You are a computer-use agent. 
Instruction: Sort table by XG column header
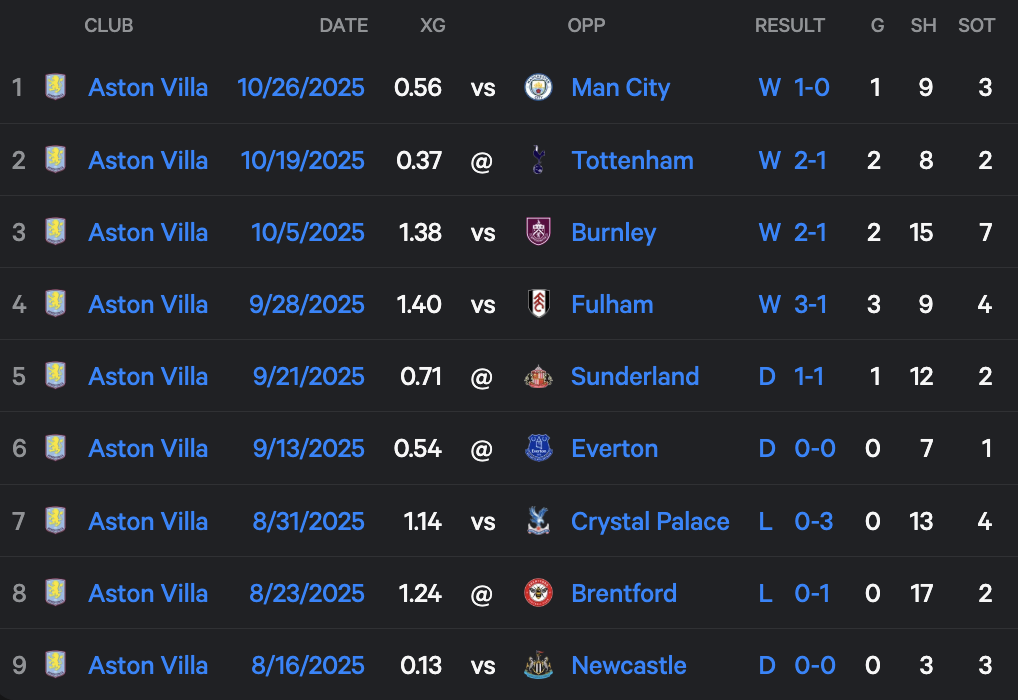[432, 26]
